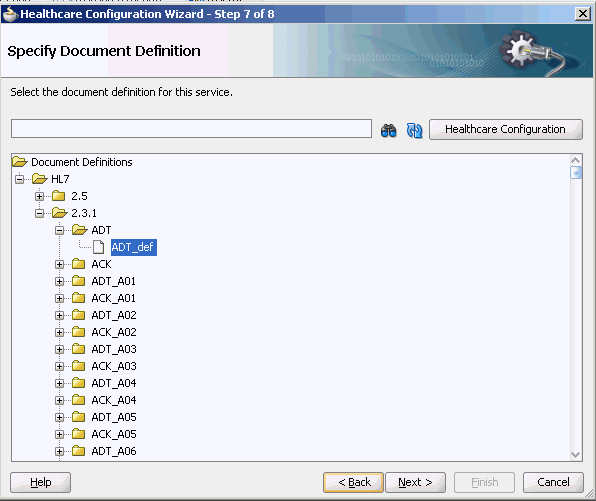Click the ACK_A01 folder icon

(78, 298)
